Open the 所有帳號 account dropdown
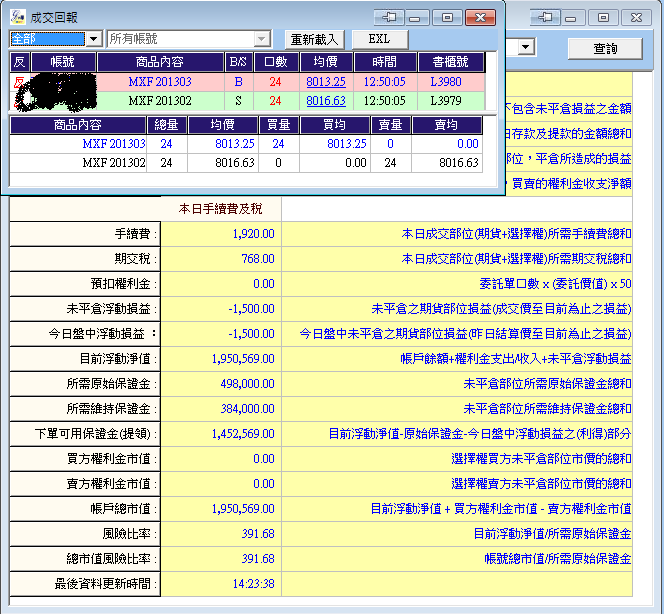Image resolution: width=664 pixels, height=614 pixels. (262, 39)
